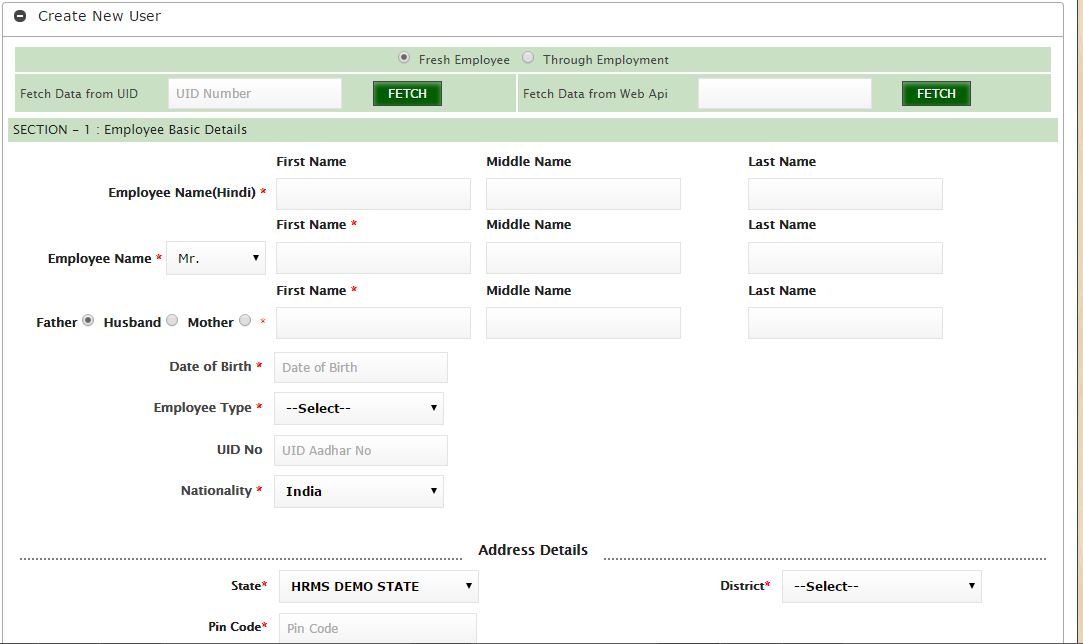Collapse the Create New User panel
This screenshot has width=1083, height=644.
[20, 17]
